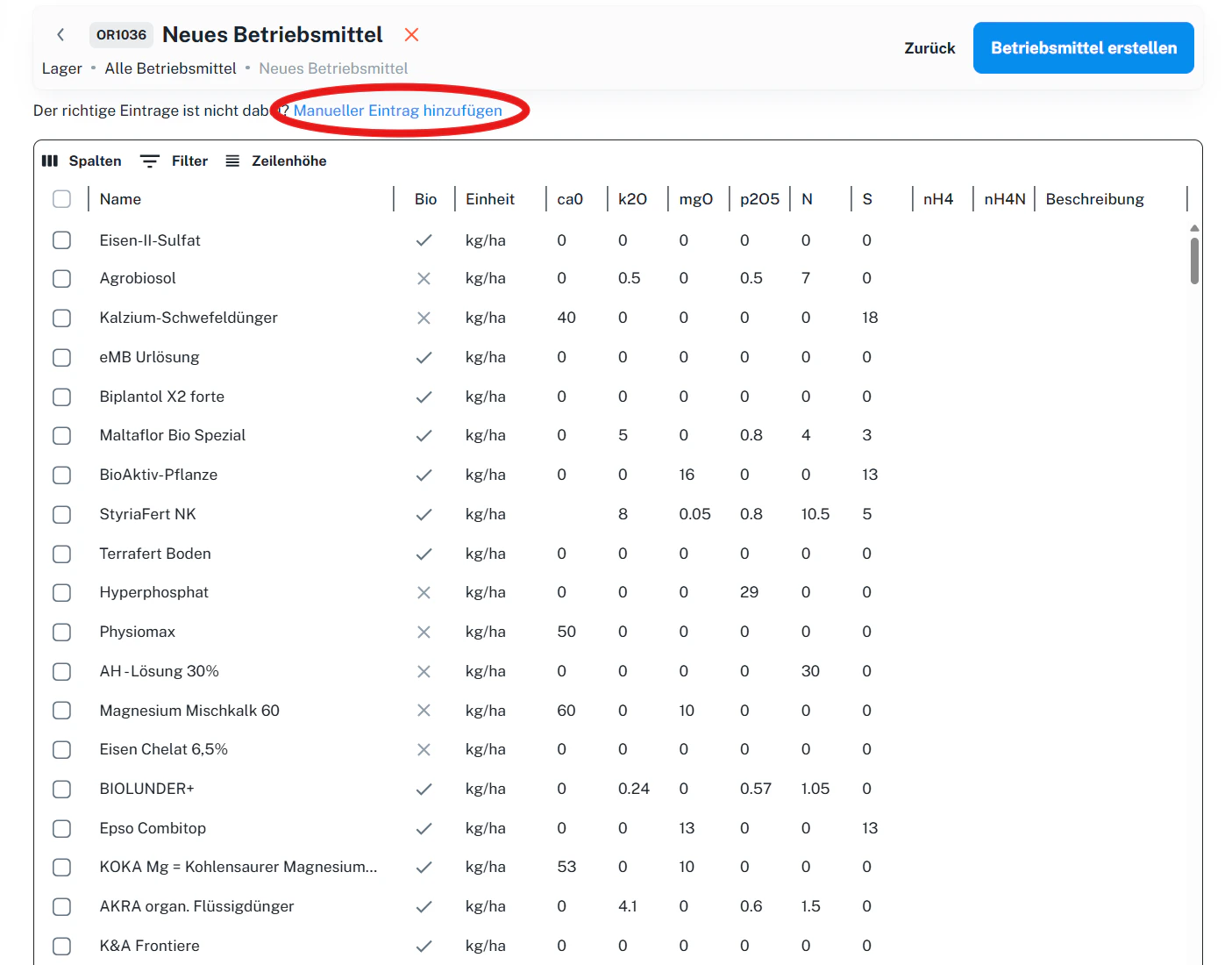The height and width of the screenshot is (965, 1232).
Task: Click the Bio checkmark for K&A Frontiere
Action: tap(424, 946)
